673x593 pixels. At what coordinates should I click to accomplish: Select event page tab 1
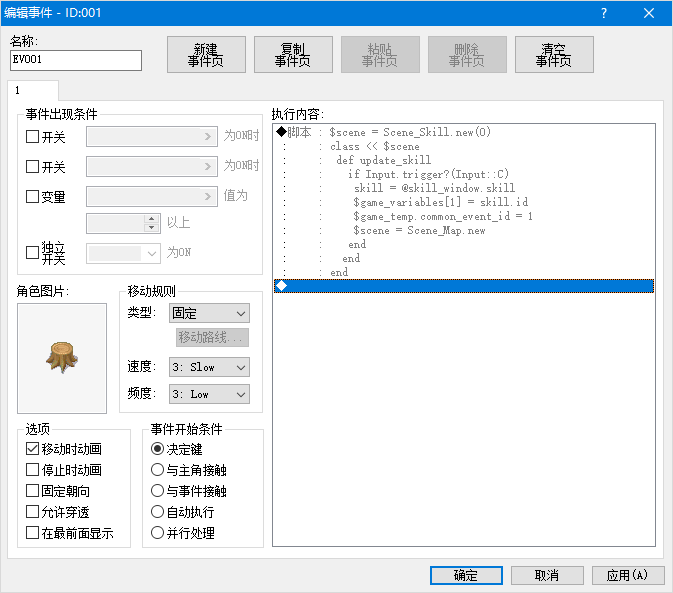(33, 91)
